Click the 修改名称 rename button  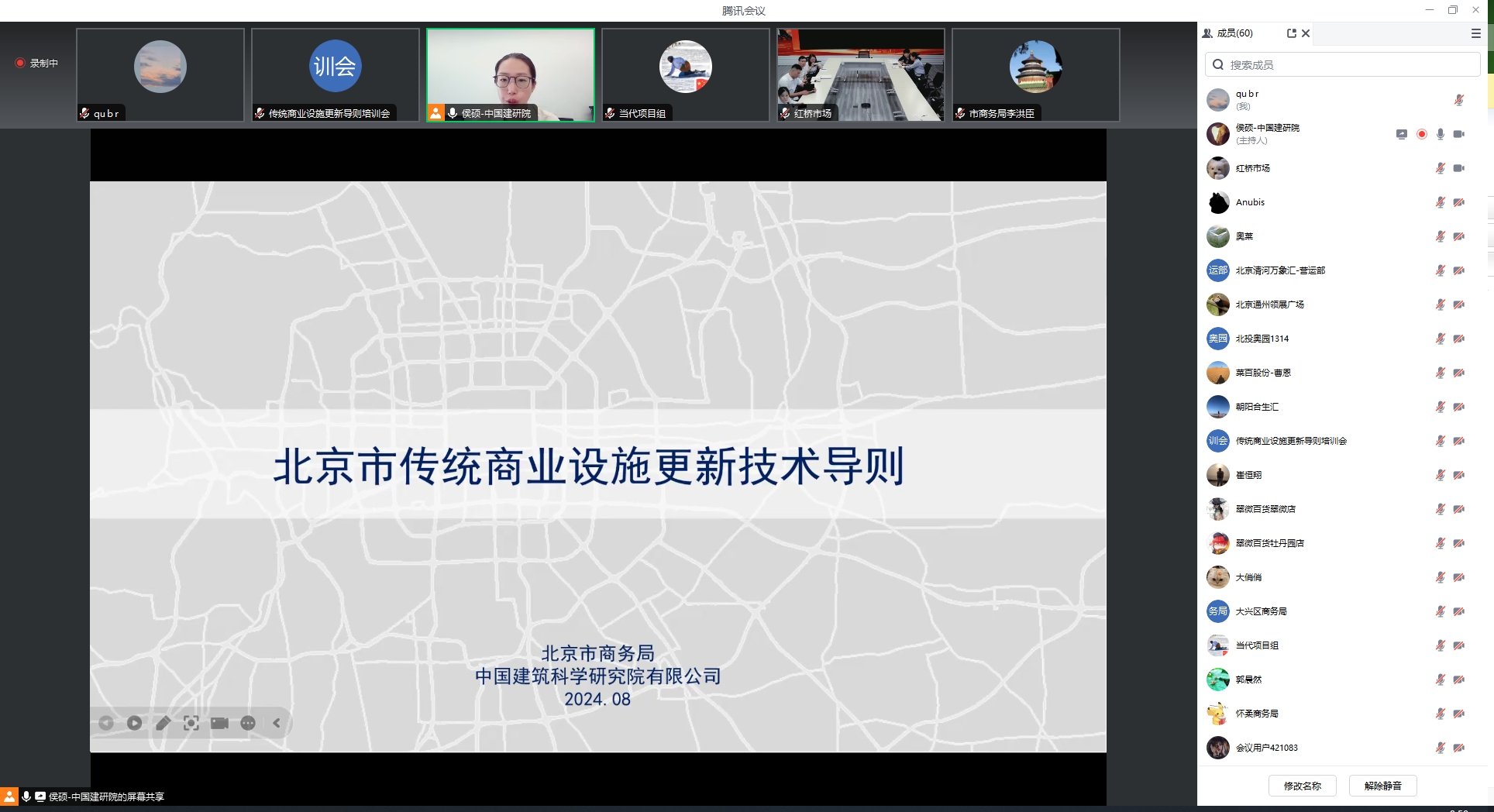tap(1302, 786)
